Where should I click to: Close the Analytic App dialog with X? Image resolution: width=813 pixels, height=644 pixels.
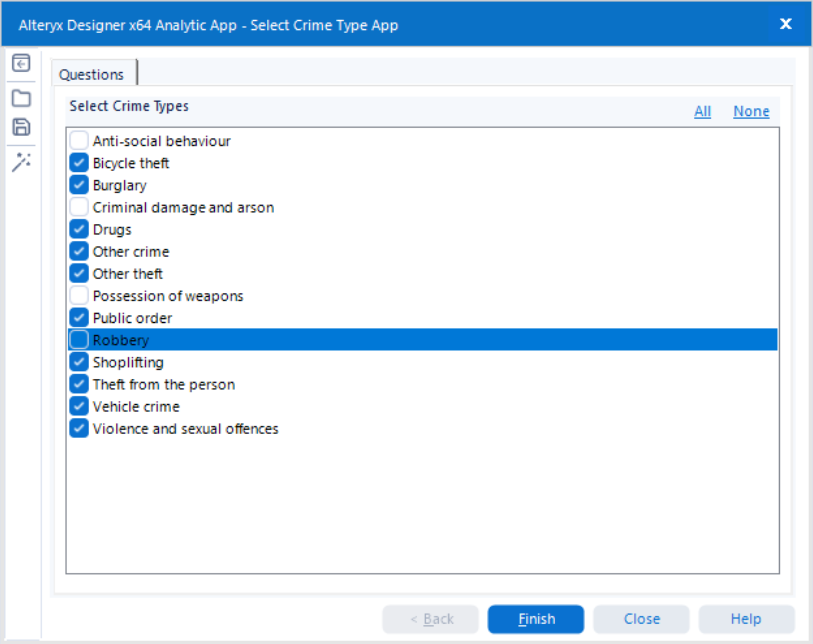pyautogui.click(x=786, y=24)
